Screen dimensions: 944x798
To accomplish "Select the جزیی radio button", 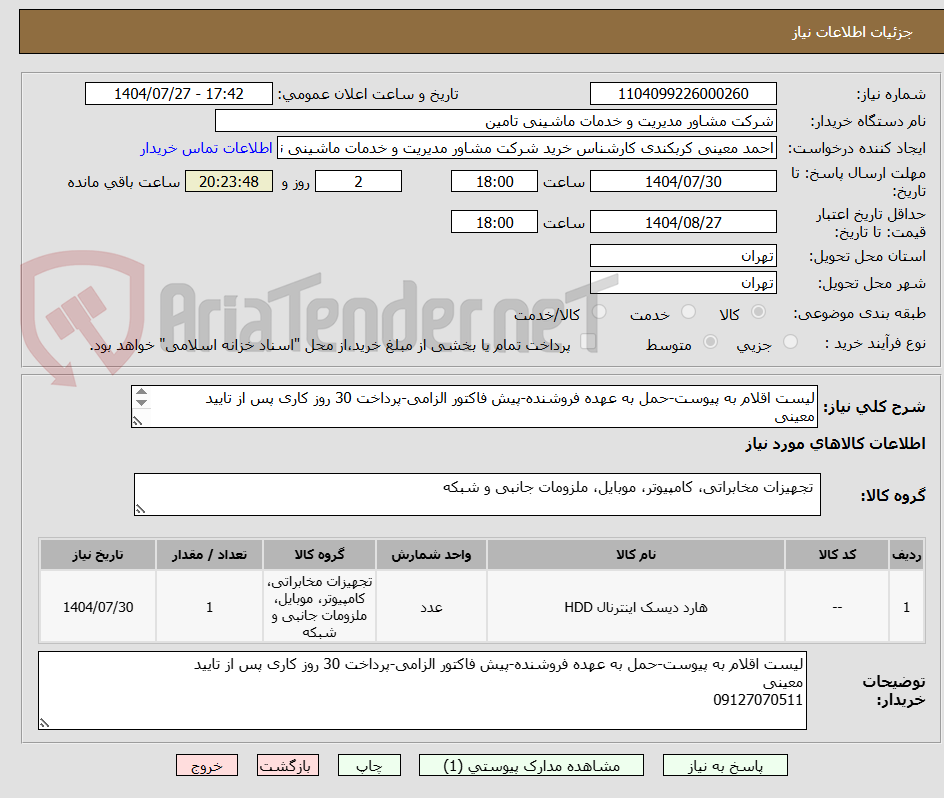I will [x=790, y=340].
